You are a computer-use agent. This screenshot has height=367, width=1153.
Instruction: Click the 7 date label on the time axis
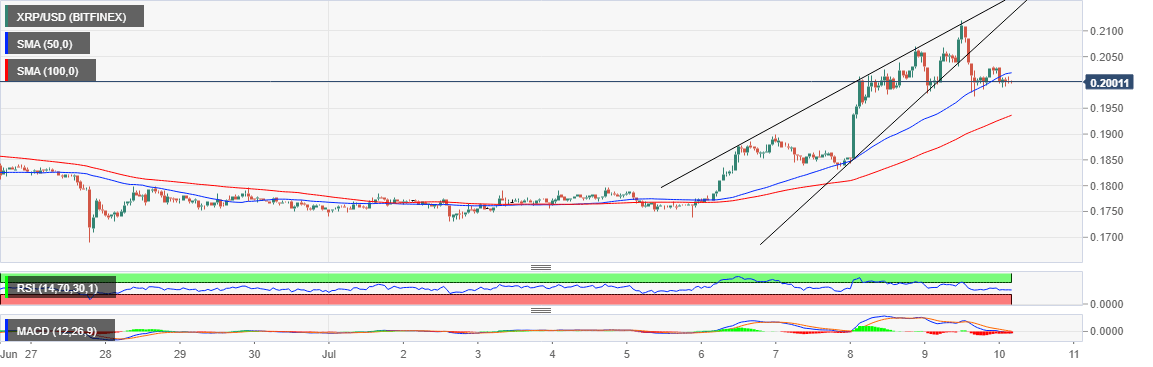tap(776, 354)
